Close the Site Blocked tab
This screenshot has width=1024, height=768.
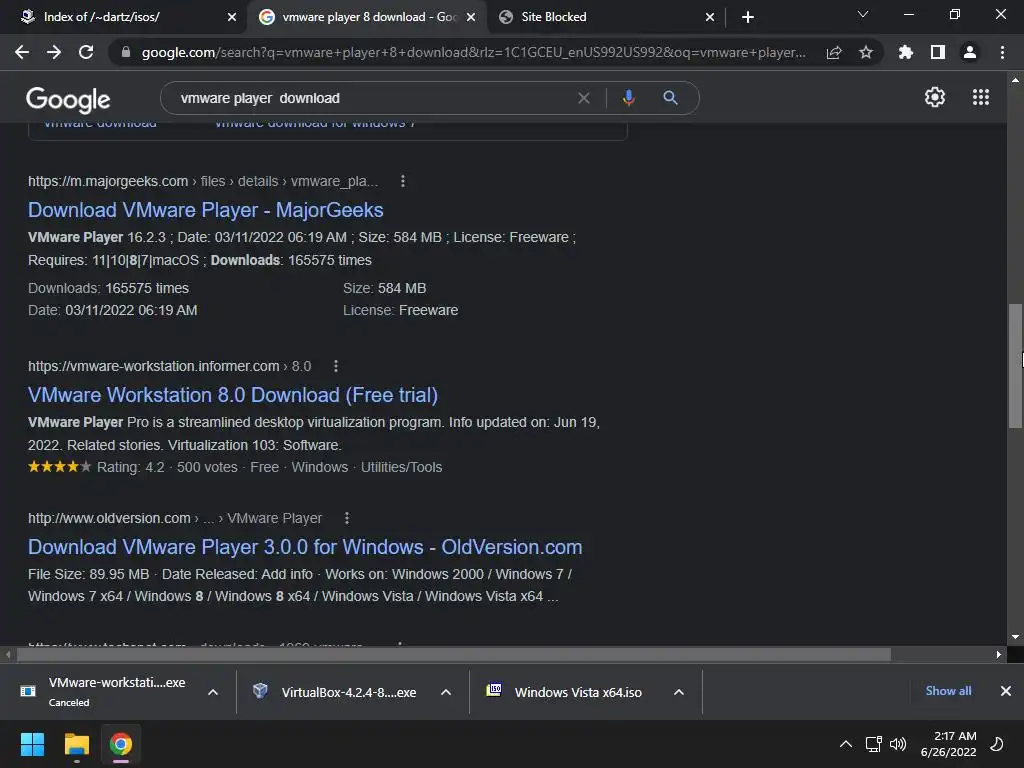click(710, 17)
